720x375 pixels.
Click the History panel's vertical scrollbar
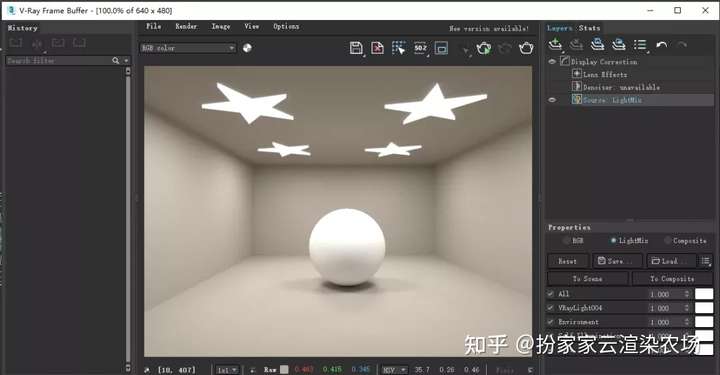click(x=128, y=219)
